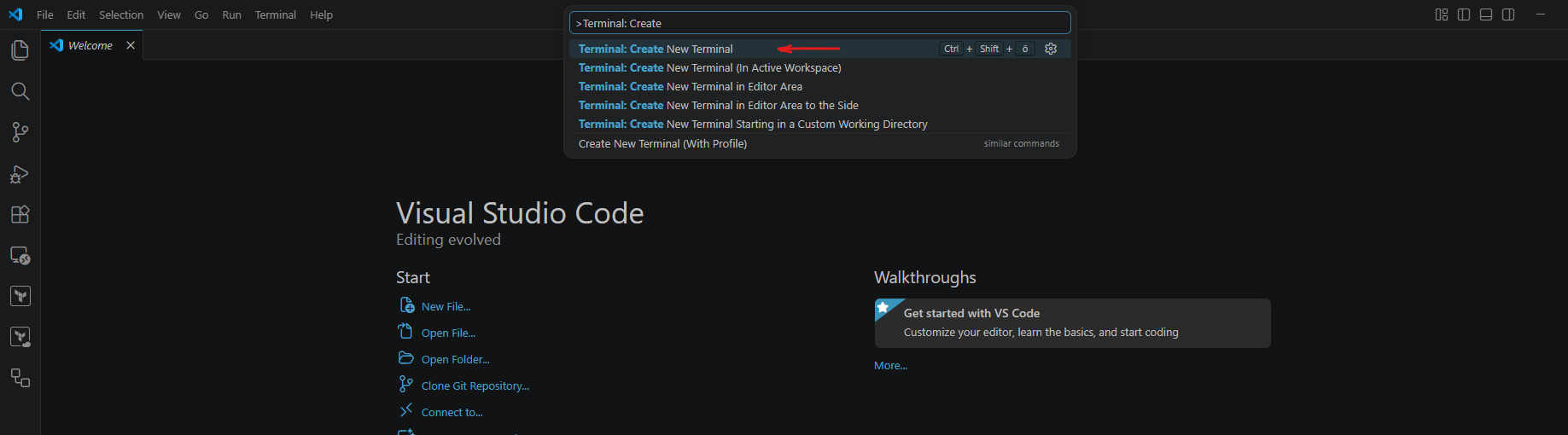Focus the command palette input field
Screen dimensions: 1568x435
tap(819, 23)
